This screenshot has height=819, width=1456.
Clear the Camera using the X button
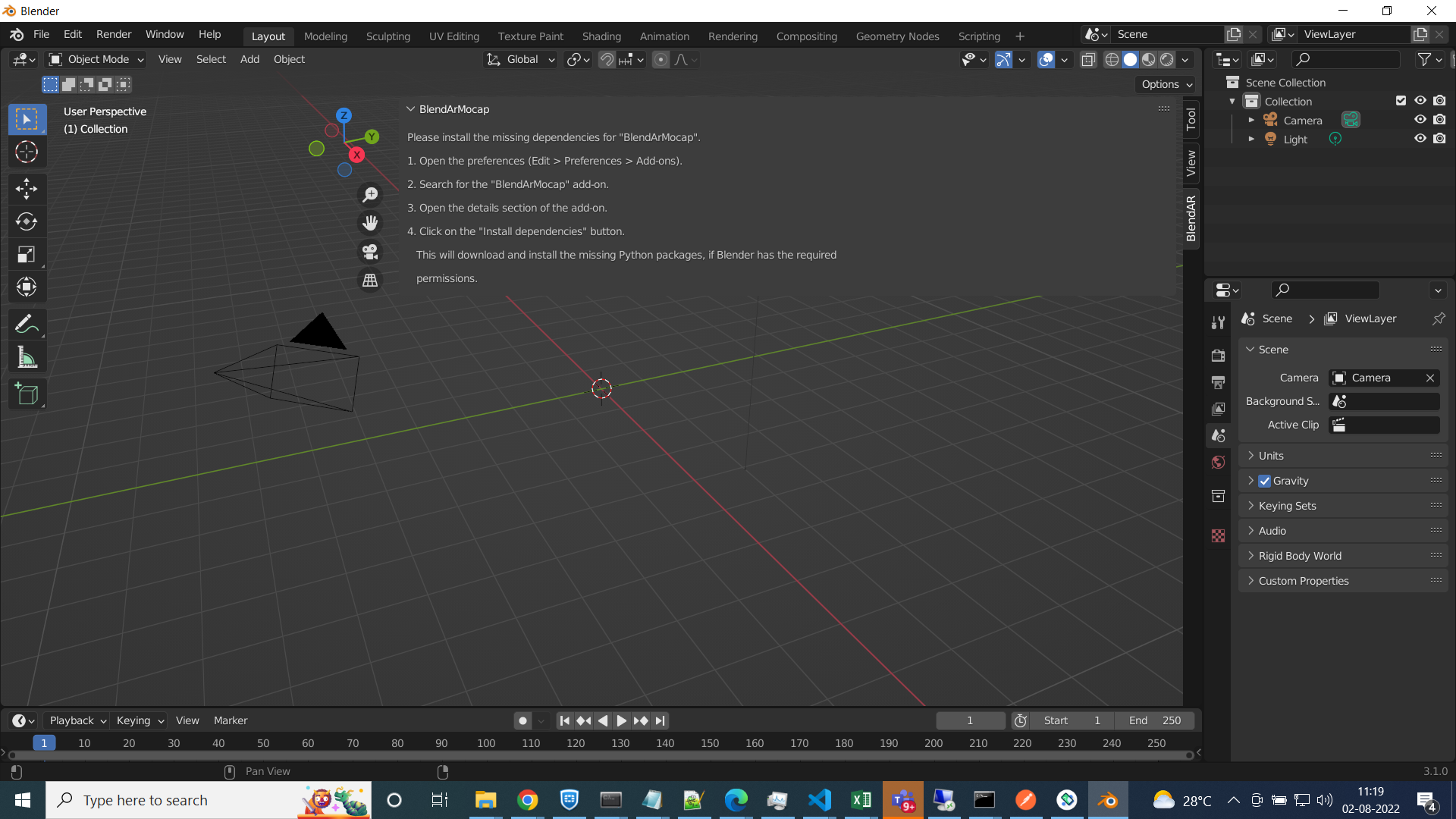click(x=1431, y=378)
